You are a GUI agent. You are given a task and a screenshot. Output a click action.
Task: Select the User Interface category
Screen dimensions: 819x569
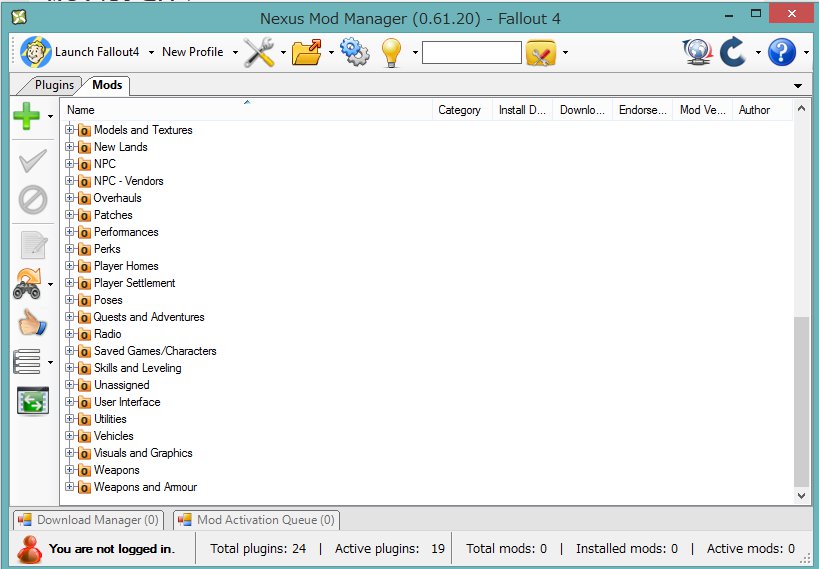[x=127, y=402]
